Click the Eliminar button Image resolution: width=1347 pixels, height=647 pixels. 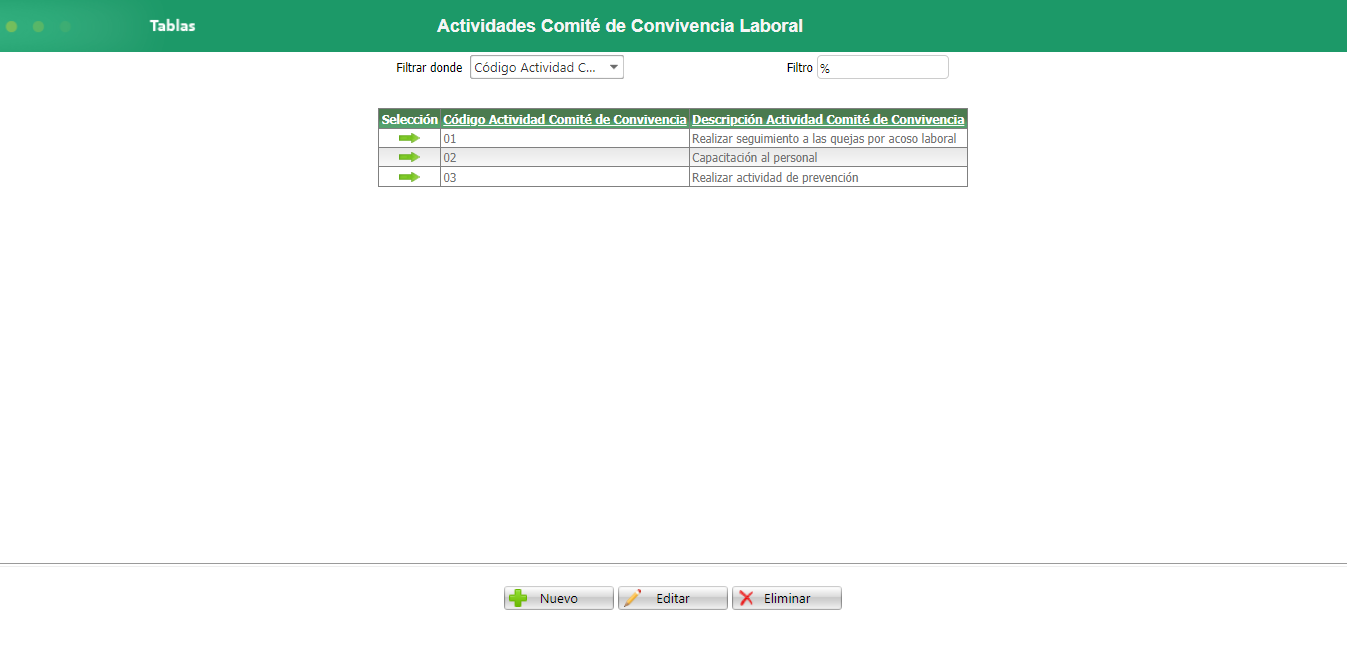pyautogui.click(x=787, y=598)
